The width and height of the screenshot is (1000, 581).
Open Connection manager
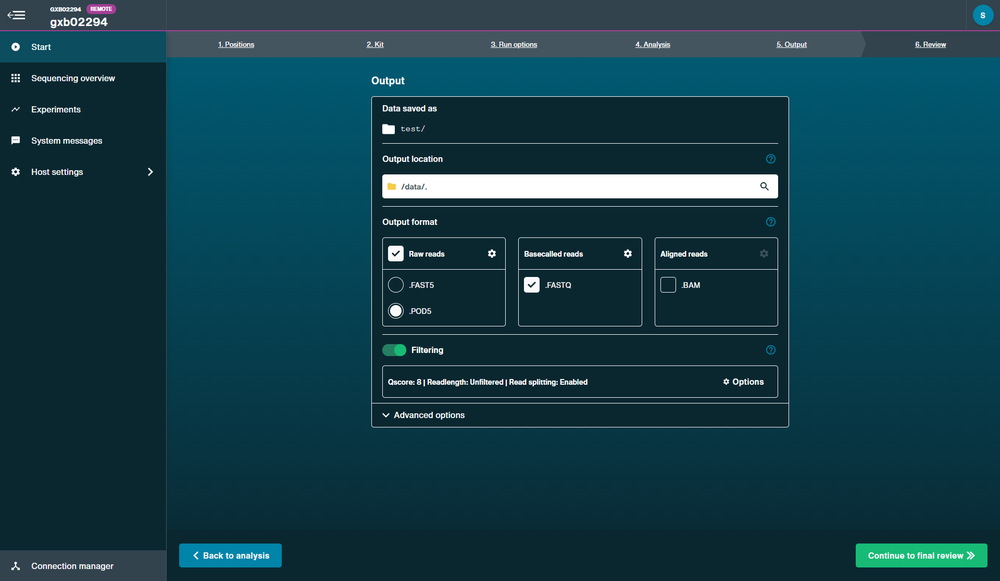[x=83, y=566]
